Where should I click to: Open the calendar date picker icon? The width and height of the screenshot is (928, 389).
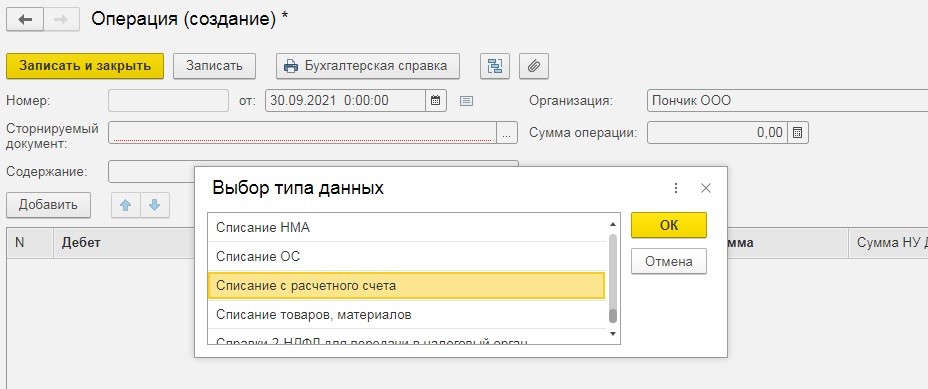pyautogui.click(x=436, y=101)
